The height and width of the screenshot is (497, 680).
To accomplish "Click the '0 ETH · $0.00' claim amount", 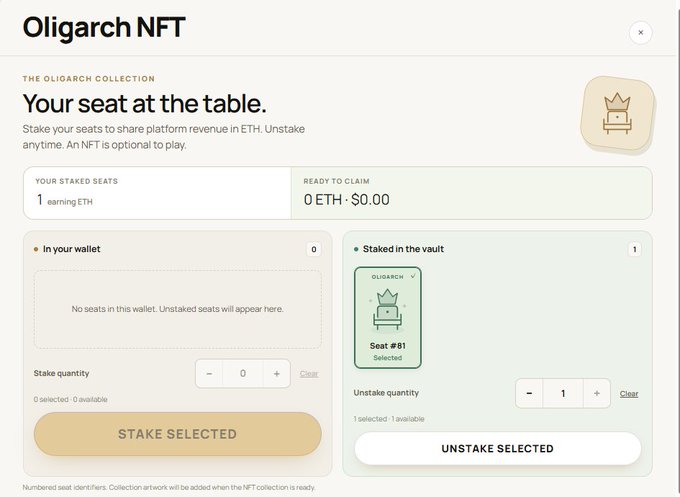I will (347, 199).
